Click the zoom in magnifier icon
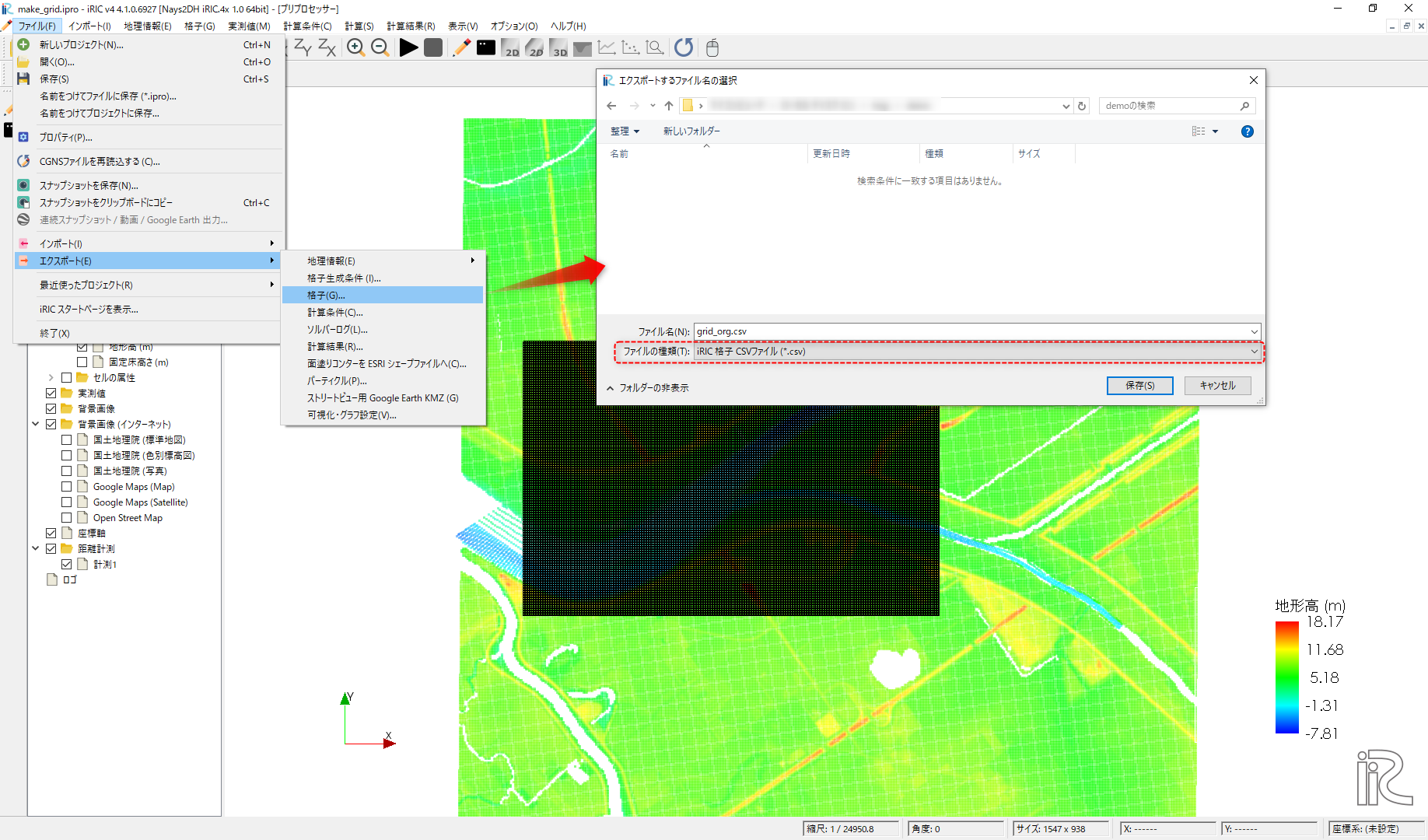The width and height of the screenshot is (1428, 840). coord(355,47)
